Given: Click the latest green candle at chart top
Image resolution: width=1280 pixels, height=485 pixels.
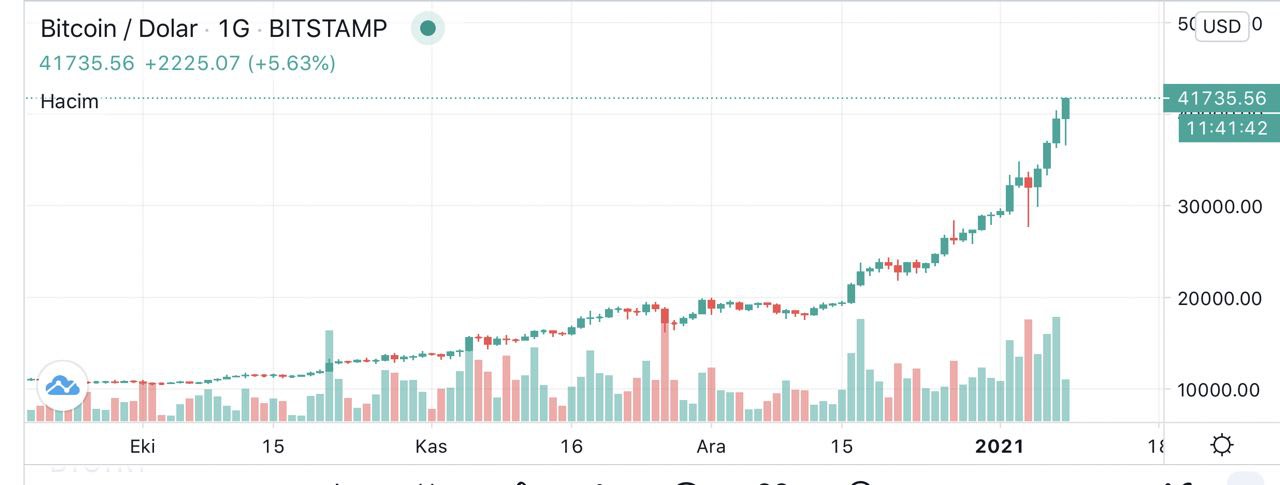Looking at the screenshot, I should tap(1067, 108).
